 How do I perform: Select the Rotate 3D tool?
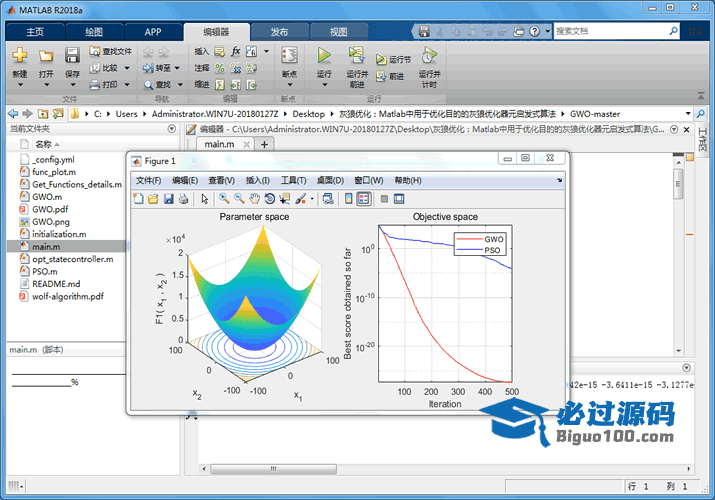269,199
